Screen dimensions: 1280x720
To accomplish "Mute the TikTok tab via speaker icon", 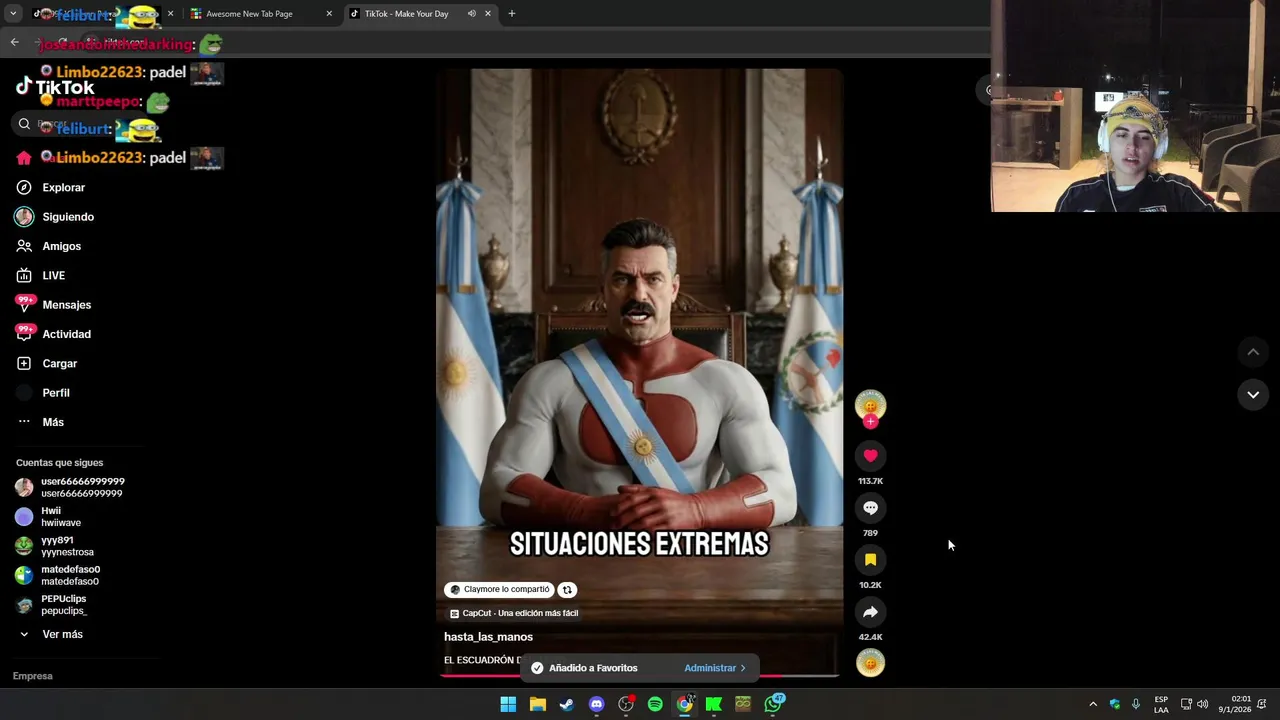I will point(471,14).
